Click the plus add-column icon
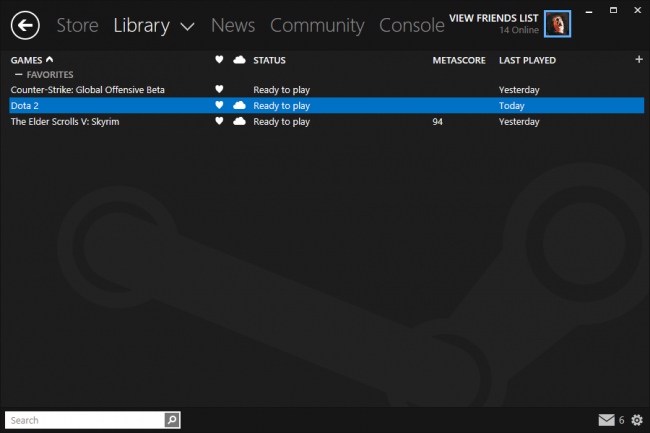The image size is (650, 433). point(639,60)
